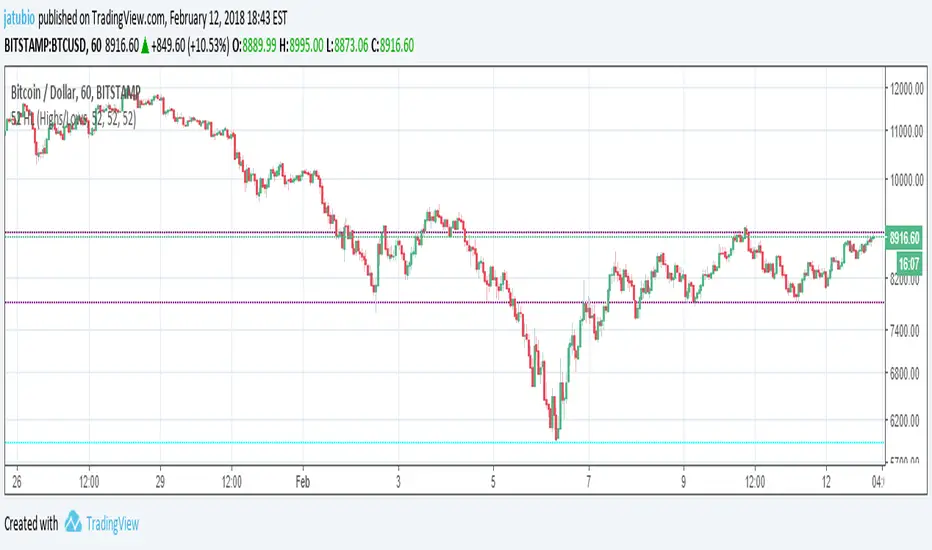Click the 7 date label on time axis
This screenshot has width=932, height=550.
(x=587, y=479)
